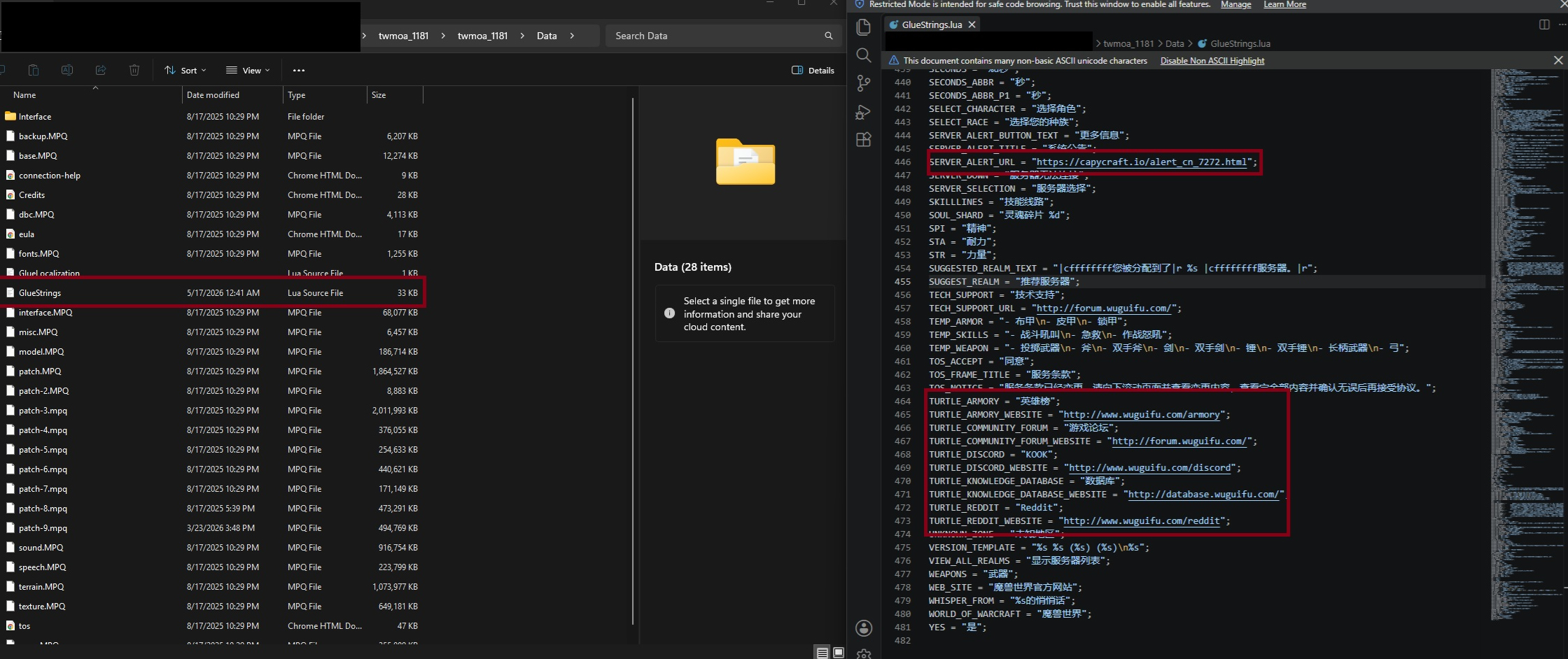Open the Sort dropdown in File Explorer
Image resolution: width=1568 pixels, height=659 pixels.
click(185, 70)
